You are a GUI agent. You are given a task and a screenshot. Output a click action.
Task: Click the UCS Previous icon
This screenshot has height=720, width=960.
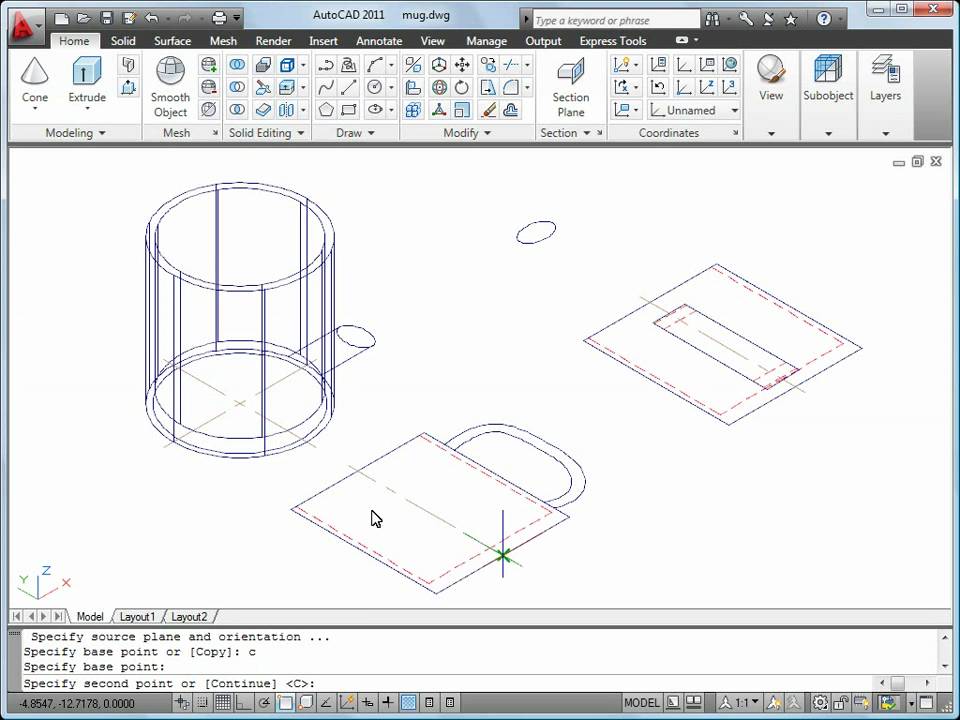[658, 87]
